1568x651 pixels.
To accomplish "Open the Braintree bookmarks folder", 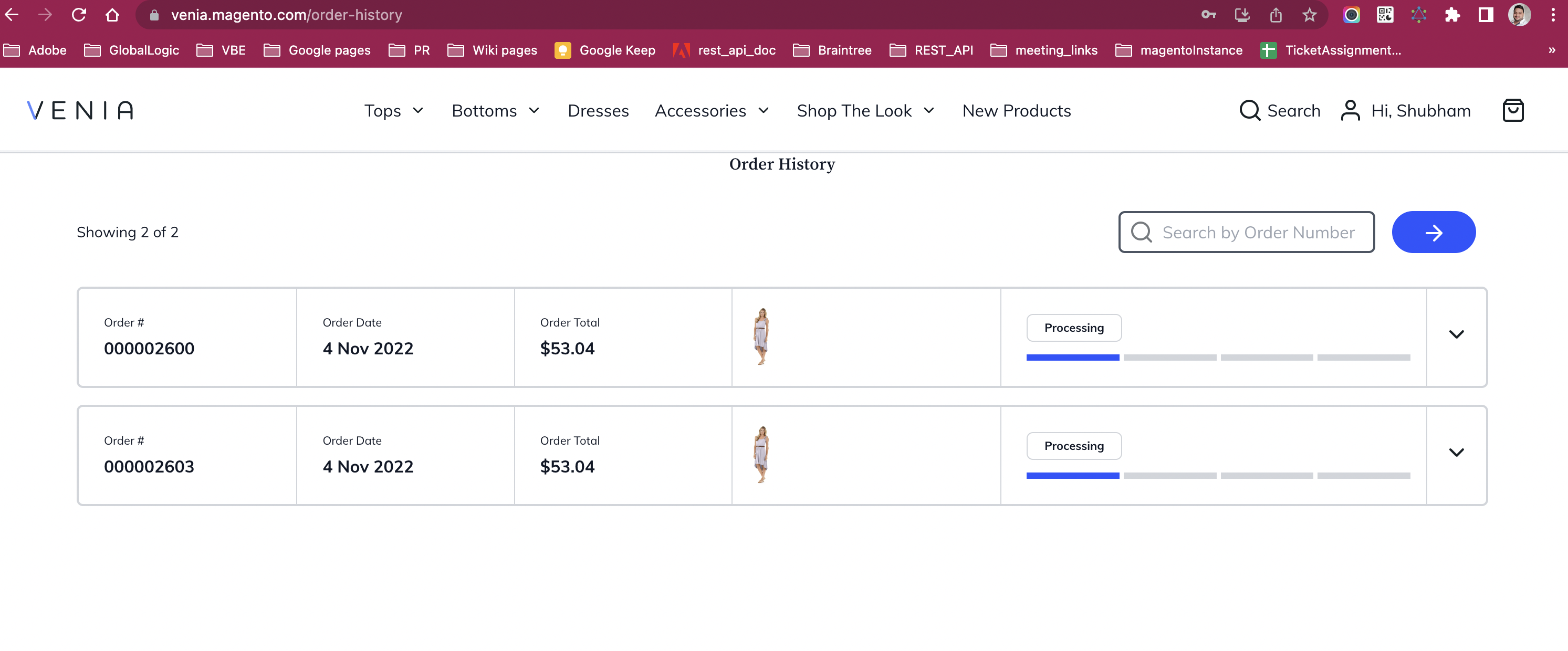I will (832, 50).
